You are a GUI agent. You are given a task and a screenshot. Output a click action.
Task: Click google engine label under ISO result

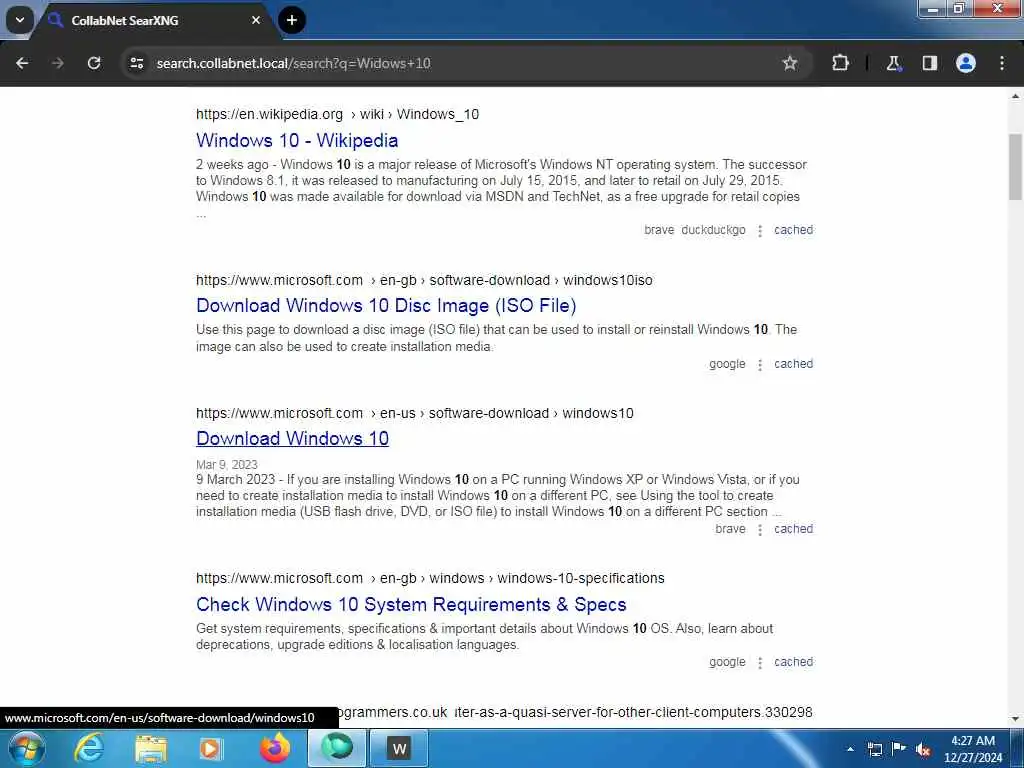pyautogui.click(x=727, y=364)
